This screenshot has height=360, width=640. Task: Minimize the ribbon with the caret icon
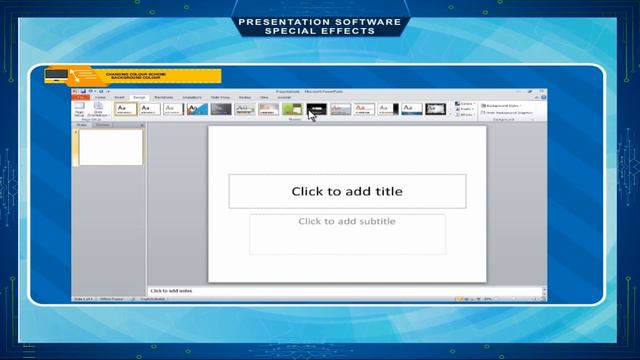[x=536, y=98]
